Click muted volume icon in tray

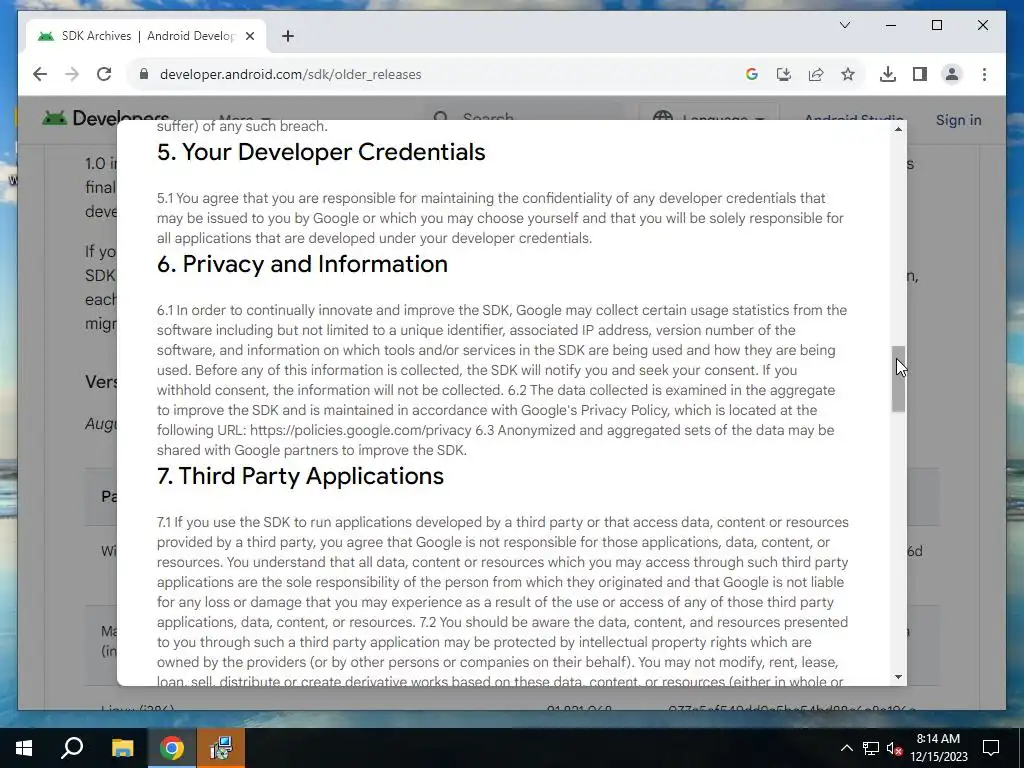click(x=895, y=748)
